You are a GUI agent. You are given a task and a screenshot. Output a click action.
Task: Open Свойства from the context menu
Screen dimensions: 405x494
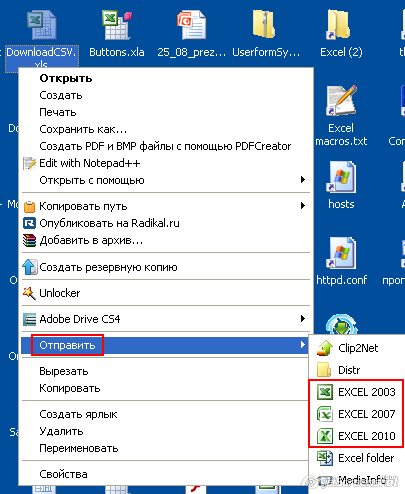pos(164,474)
